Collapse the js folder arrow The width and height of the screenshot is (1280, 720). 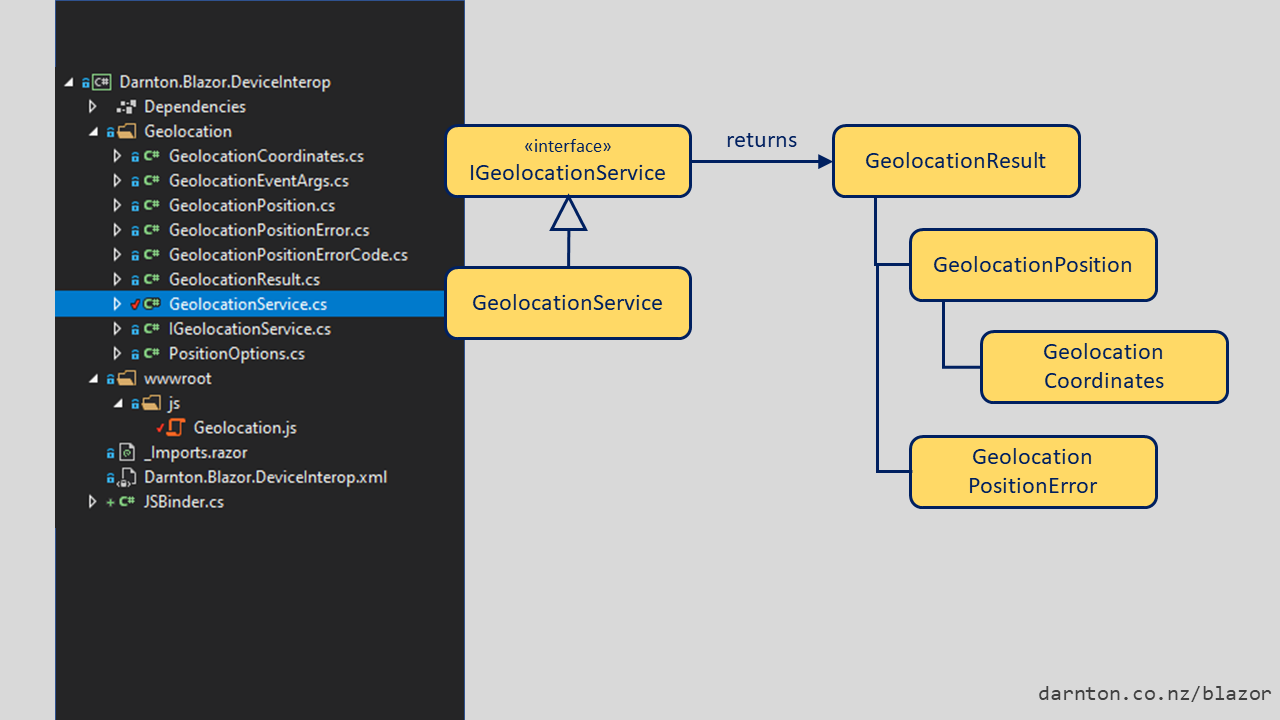coord(117,404)
